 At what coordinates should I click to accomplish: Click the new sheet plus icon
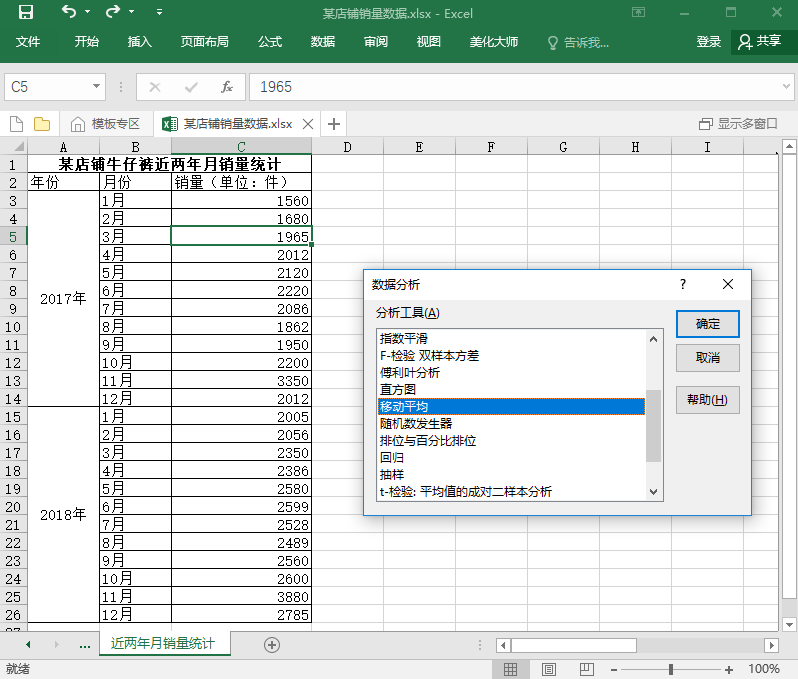pos(271,645)
